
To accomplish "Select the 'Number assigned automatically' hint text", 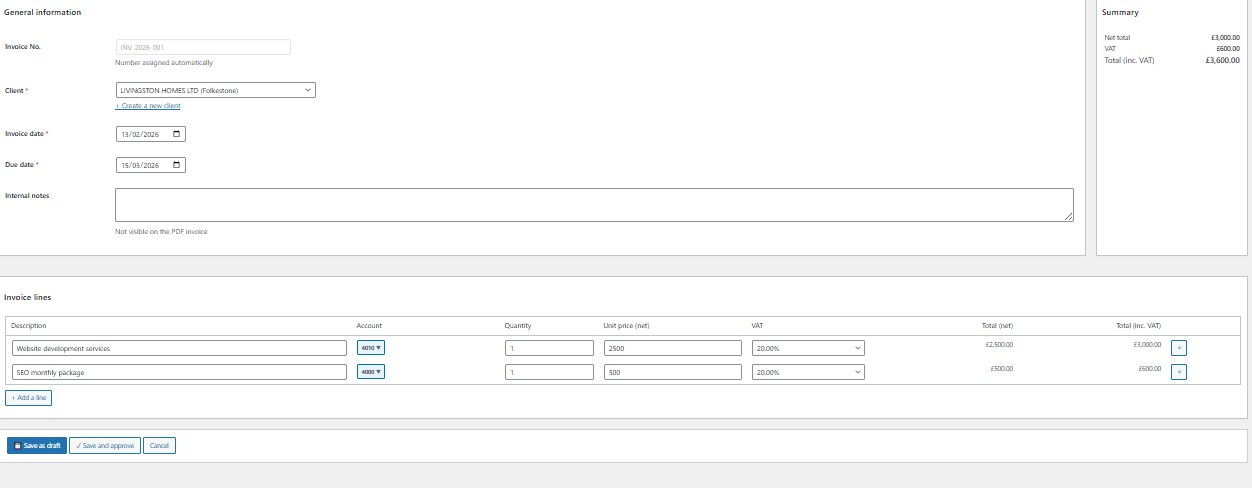I will coord(164,63).
